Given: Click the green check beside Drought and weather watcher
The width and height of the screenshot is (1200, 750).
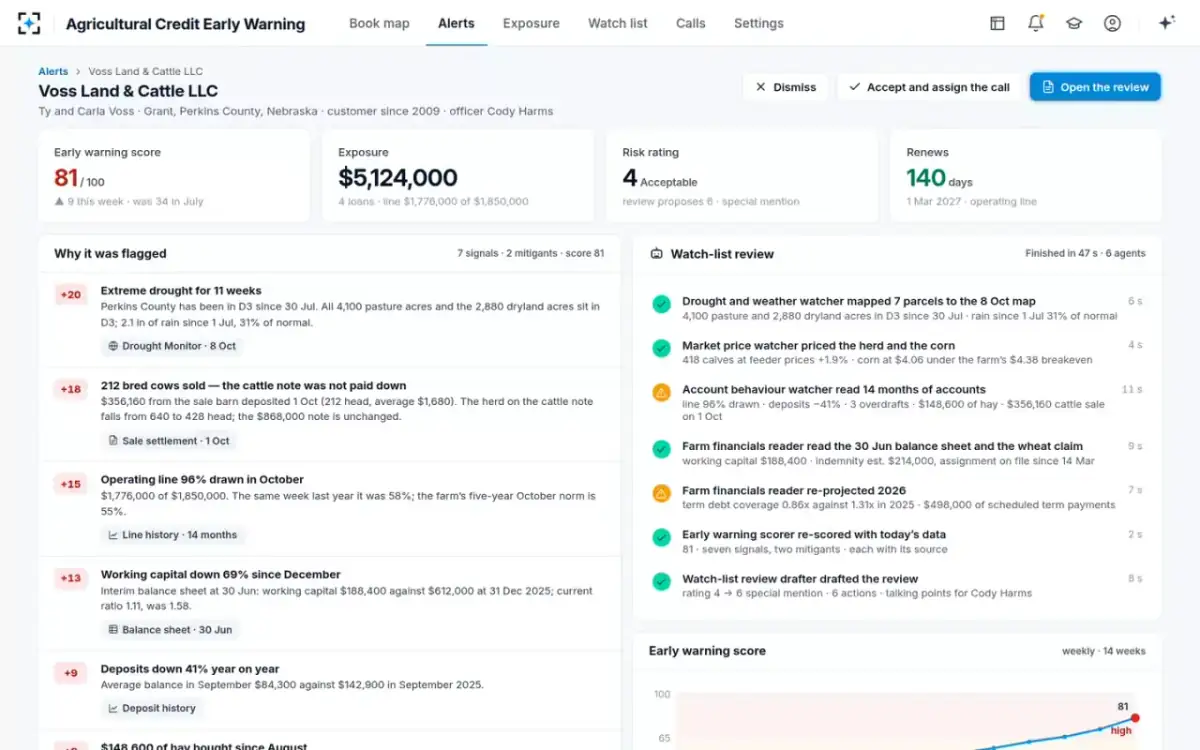Looking at the screenshot, I should (661, 304).
